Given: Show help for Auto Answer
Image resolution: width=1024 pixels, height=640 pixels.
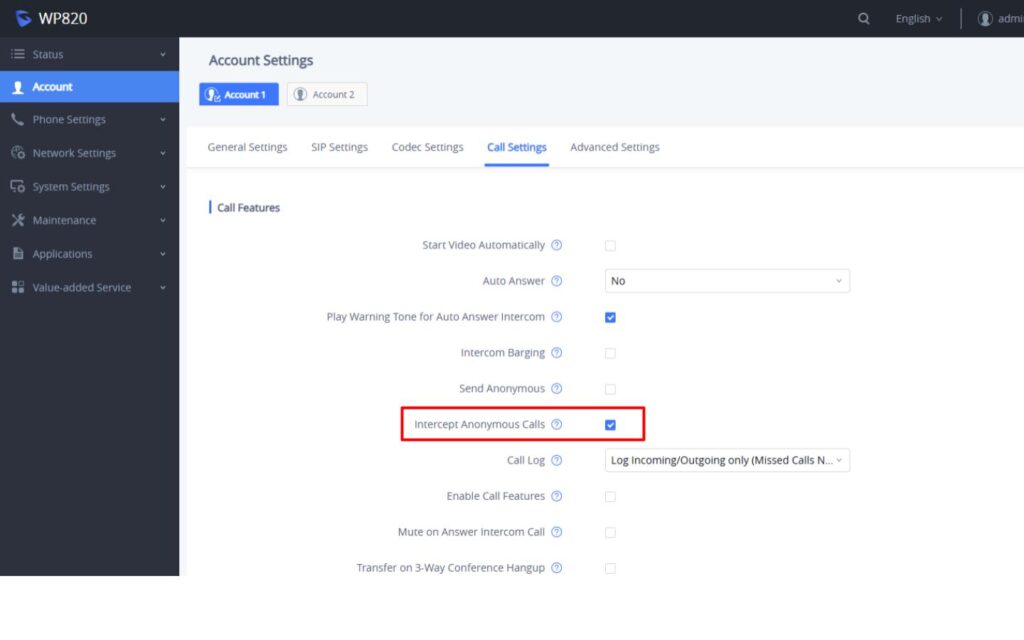Looking at the screenshot, I should tap(556, 281).
